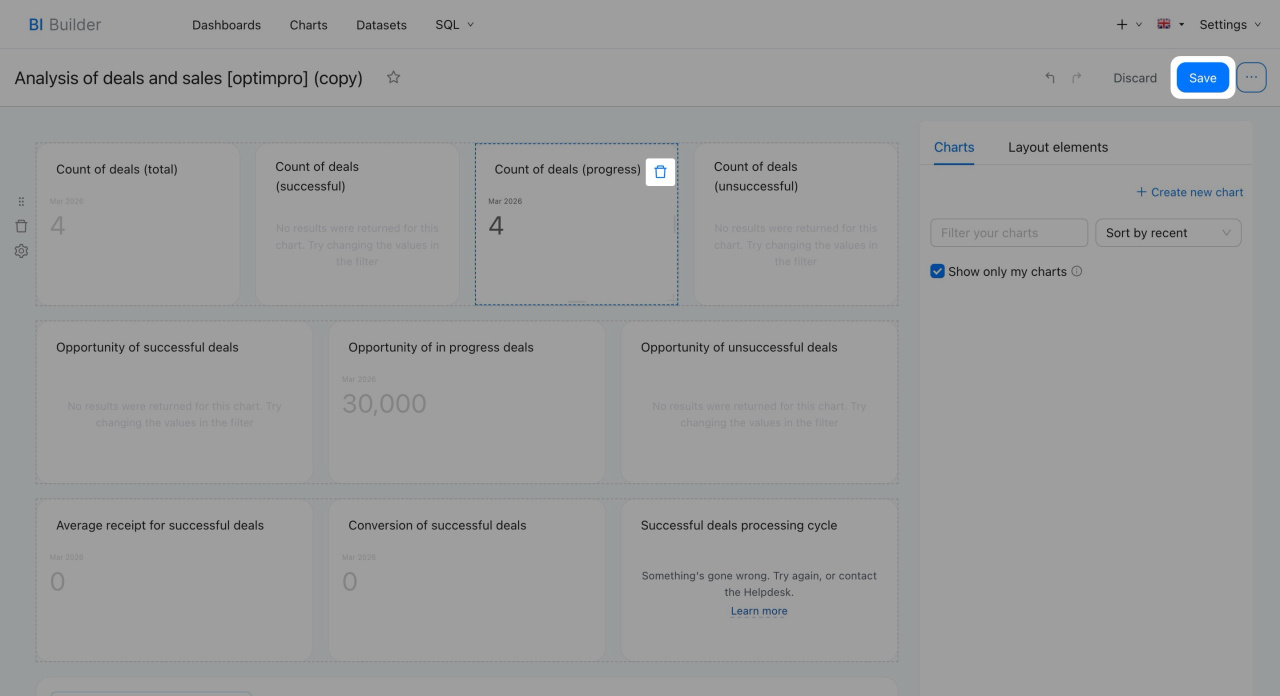Star the dashboard as favorite
The image size is (1280, 696).
[394, 78]
